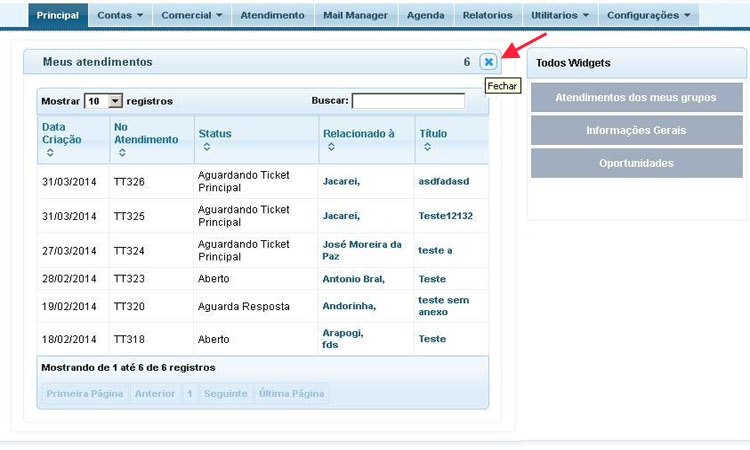Open the Mostrar registros count dropdown
Screen dimensions: 750x450
coord(115,101)
